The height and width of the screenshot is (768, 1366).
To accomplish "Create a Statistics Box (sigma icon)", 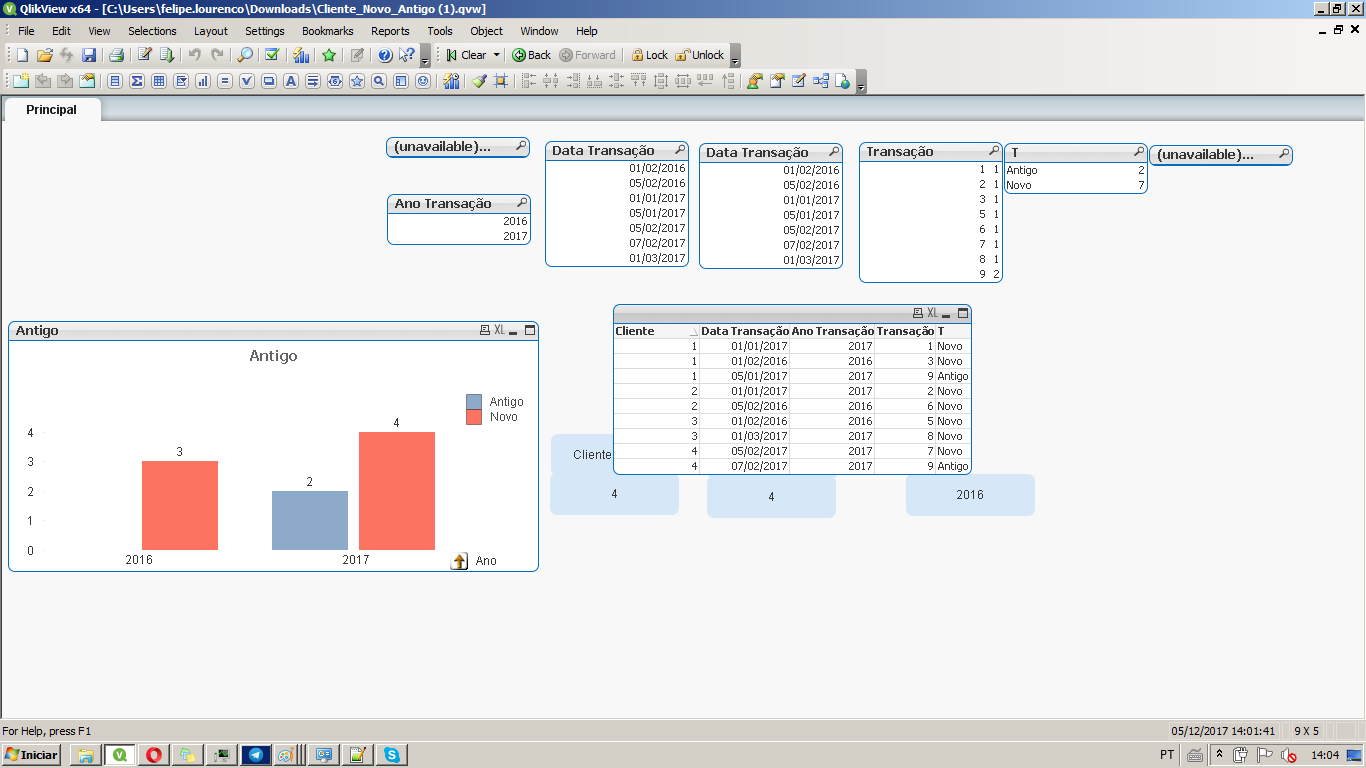I will [x=137, y=81].
